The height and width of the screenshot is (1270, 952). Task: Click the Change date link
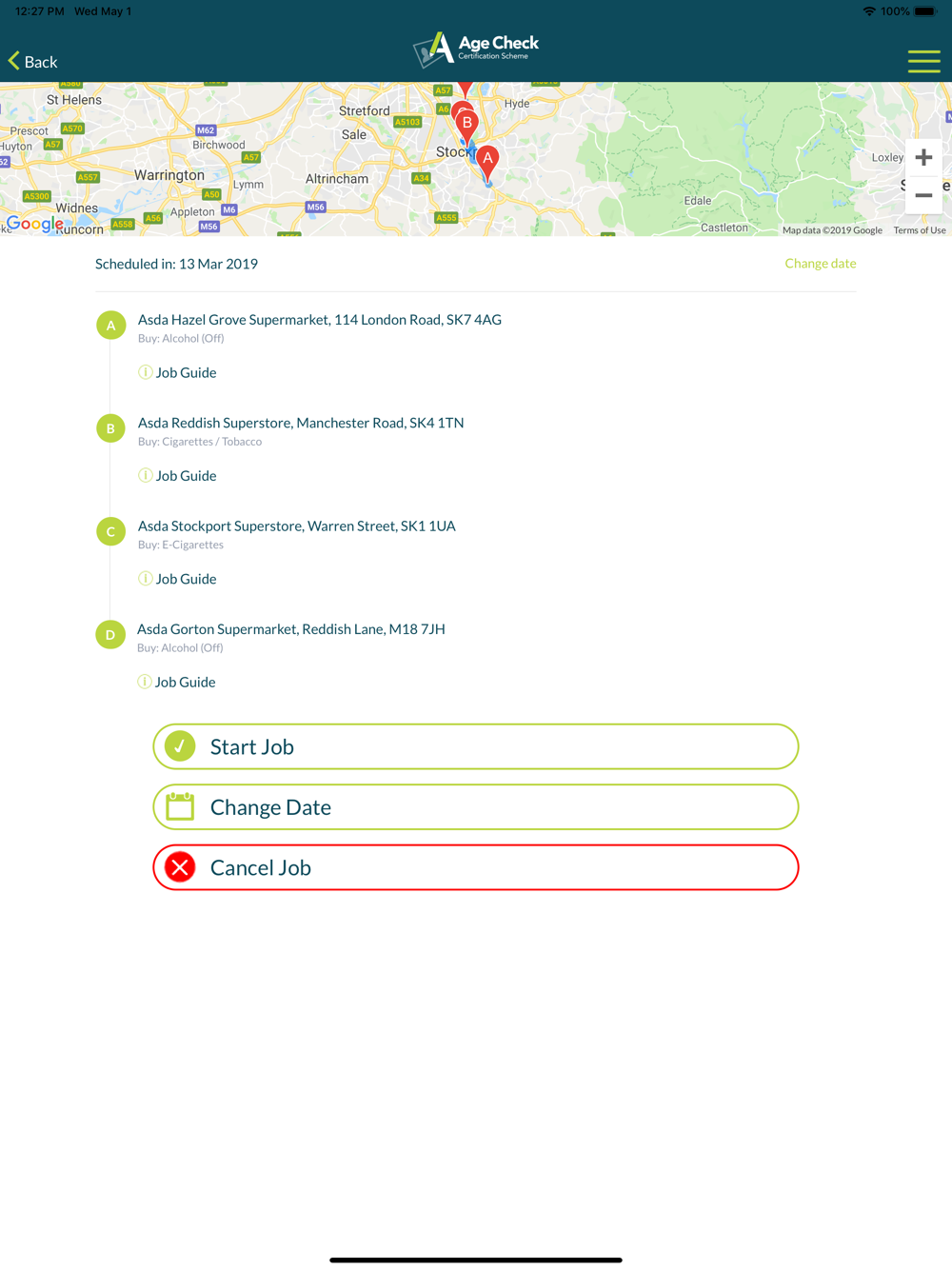pos(820,264)
